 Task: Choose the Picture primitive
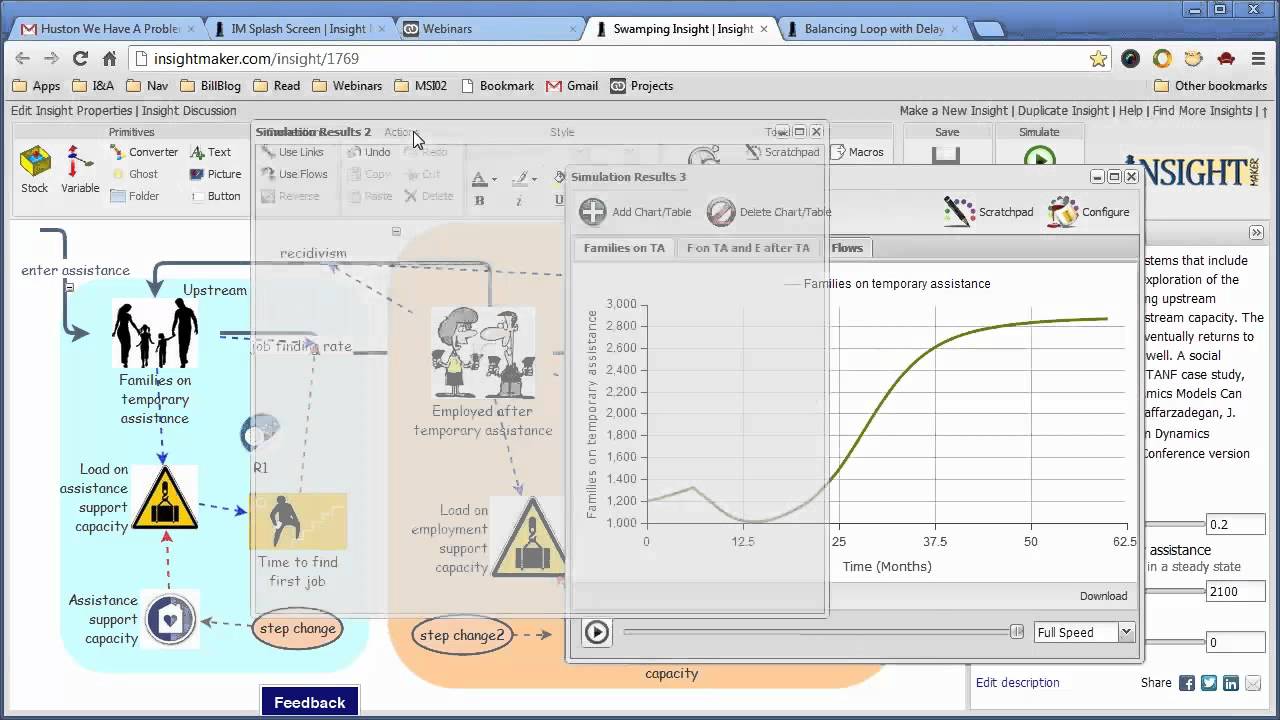pos(215,174)
